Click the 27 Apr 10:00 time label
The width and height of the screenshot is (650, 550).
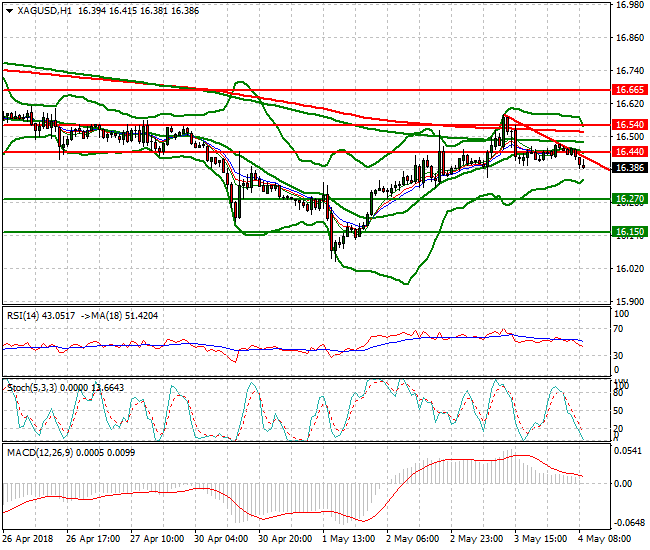(157, 539)
